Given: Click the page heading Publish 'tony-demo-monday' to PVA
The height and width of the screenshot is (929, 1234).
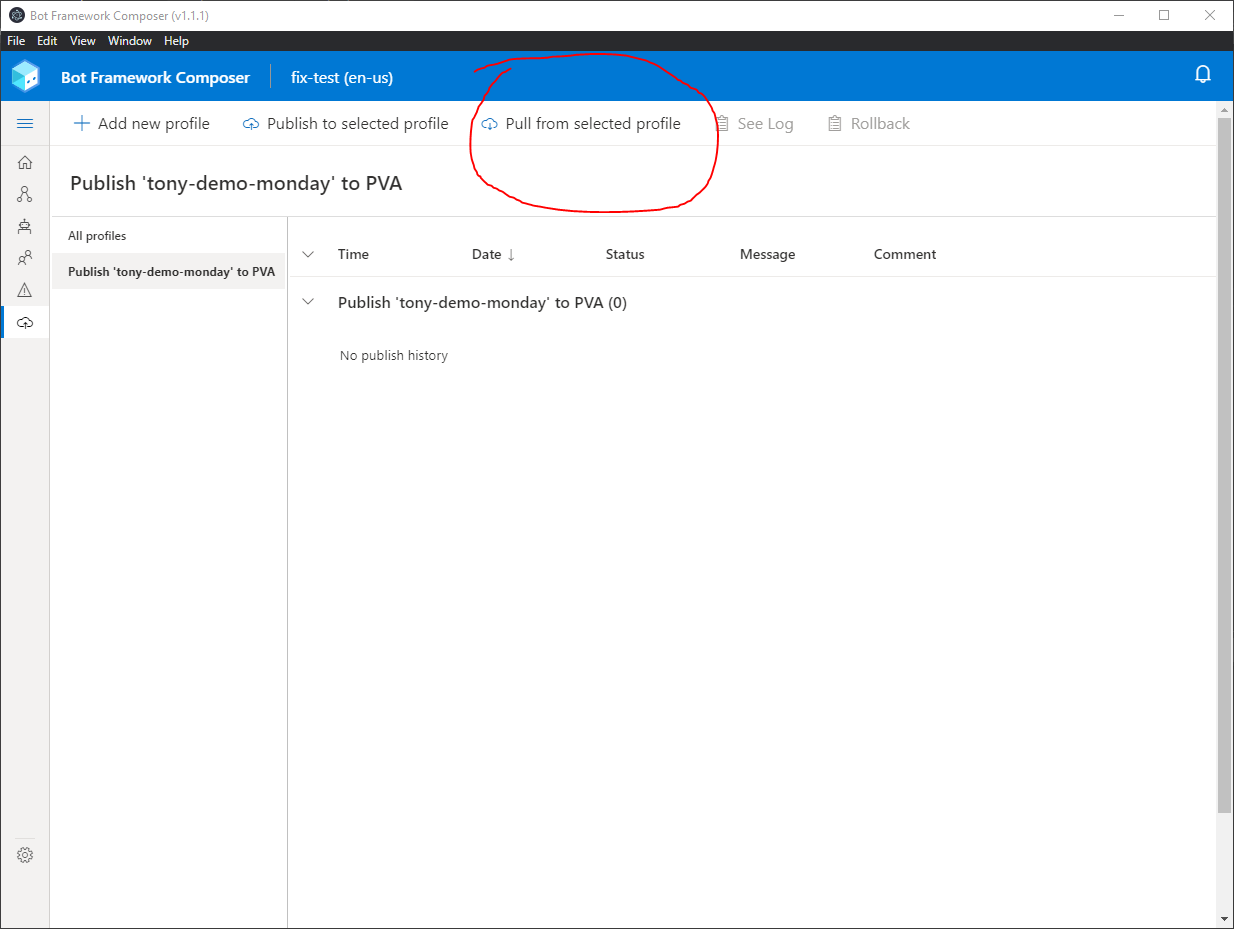Looking at the screenshot, I should pyautogui.click(x=236, y=184).
